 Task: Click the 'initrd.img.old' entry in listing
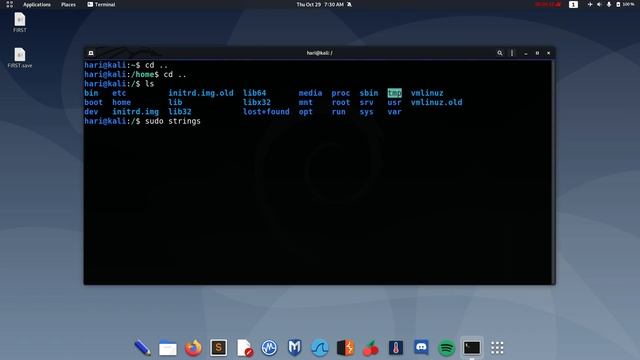click(x=201, y=93)
